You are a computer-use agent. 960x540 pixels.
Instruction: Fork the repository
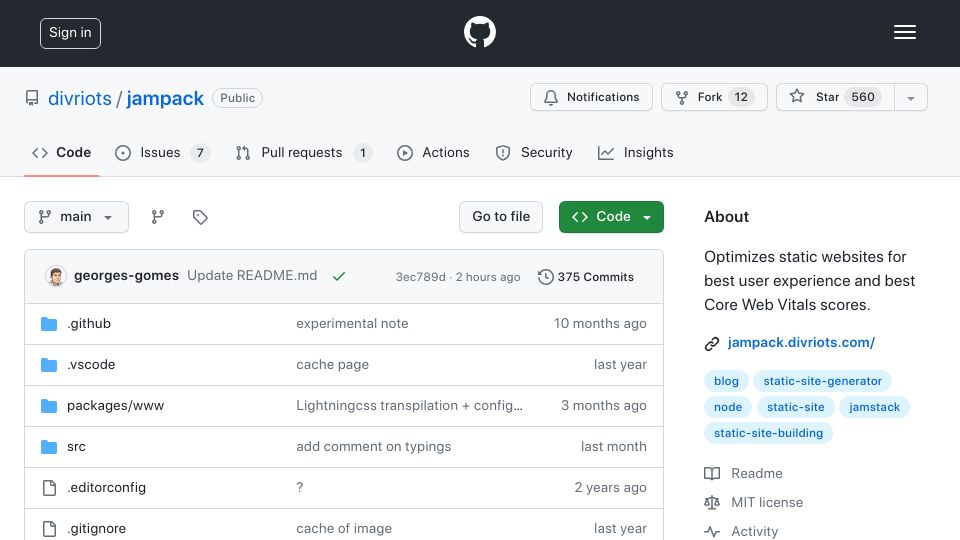(x=714, y=97)
